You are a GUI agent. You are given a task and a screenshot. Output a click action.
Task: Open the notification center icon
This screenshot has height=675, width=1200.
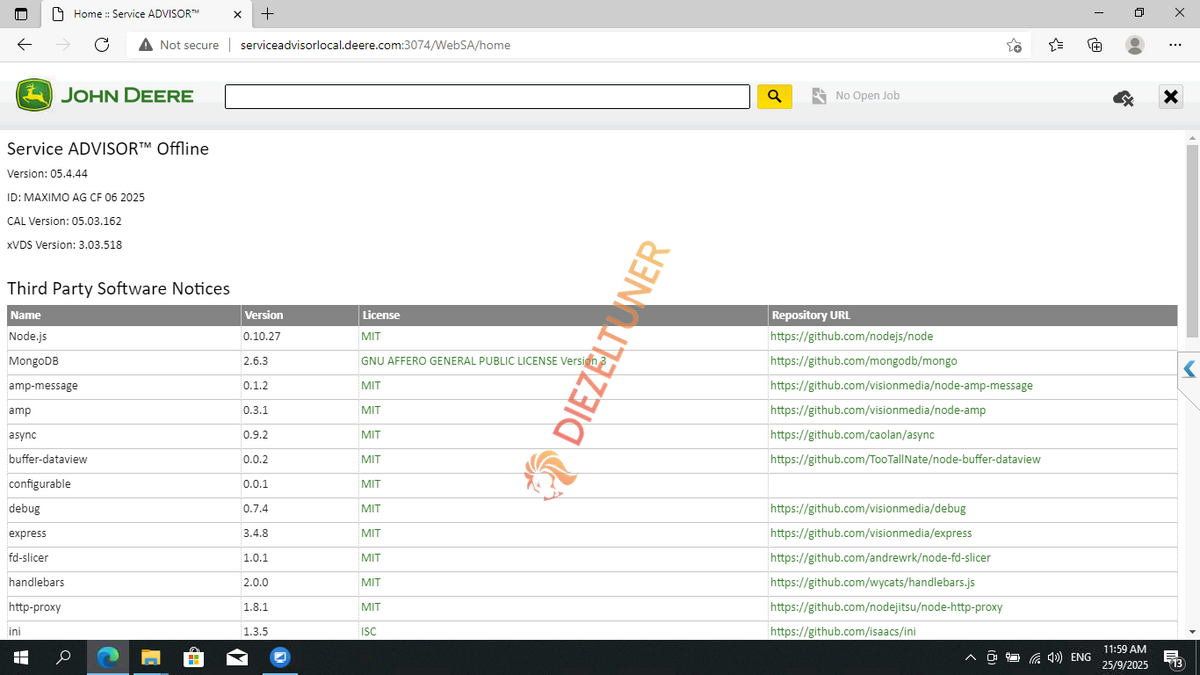tap(1176, 657)
